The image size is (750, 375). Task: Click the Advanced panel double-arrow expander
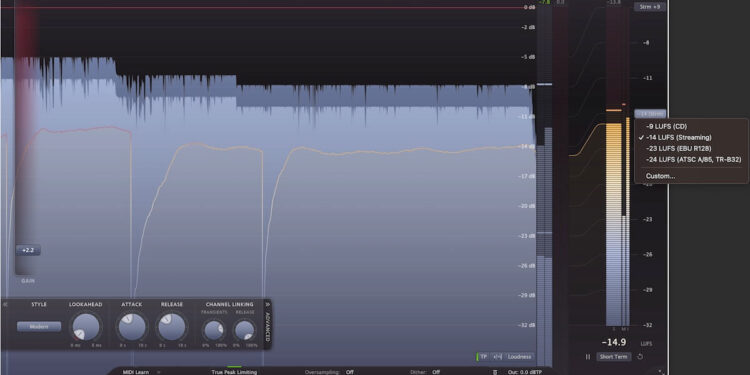point(267,303)
